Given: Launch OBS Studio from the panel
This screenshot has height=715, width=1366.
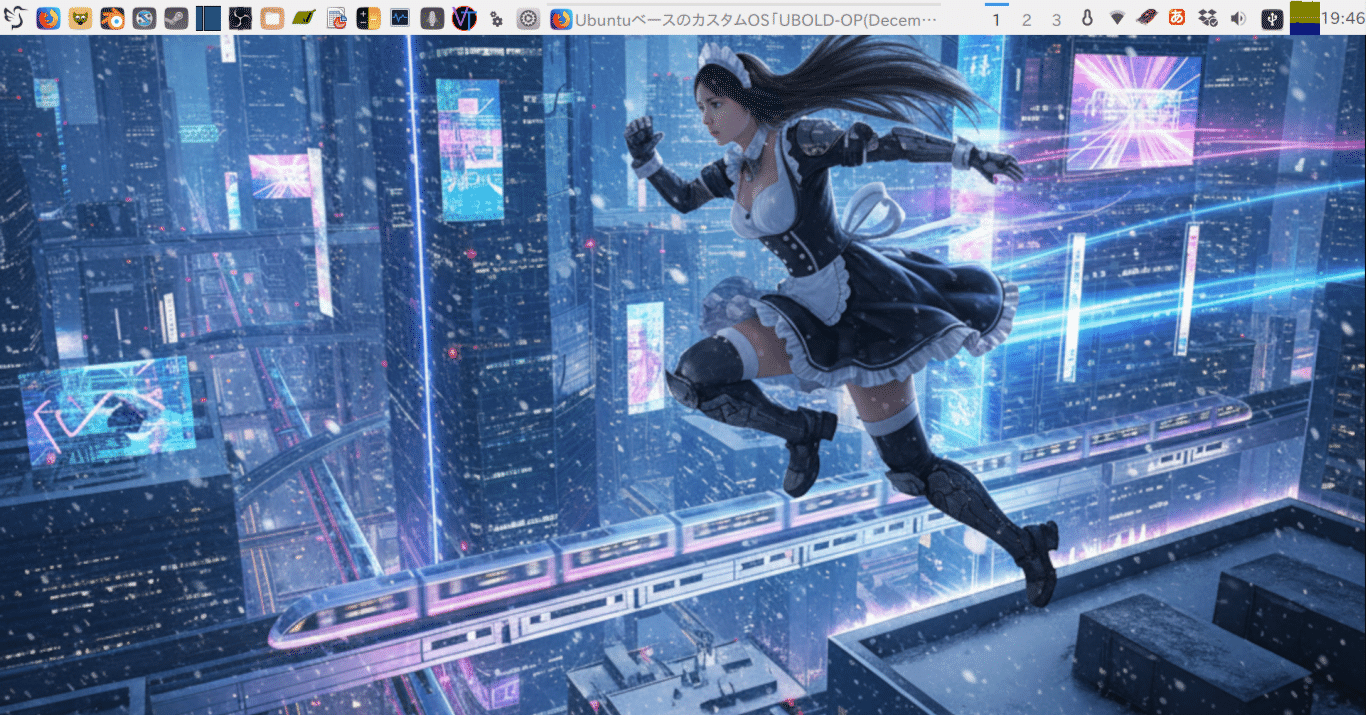Looking at the screenshot, I should (240, 18).
